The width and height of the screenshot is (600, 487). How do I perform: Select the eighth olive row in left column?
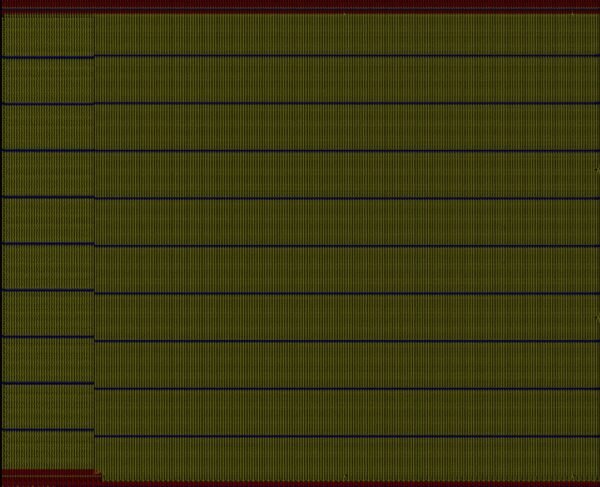point(47,360)
